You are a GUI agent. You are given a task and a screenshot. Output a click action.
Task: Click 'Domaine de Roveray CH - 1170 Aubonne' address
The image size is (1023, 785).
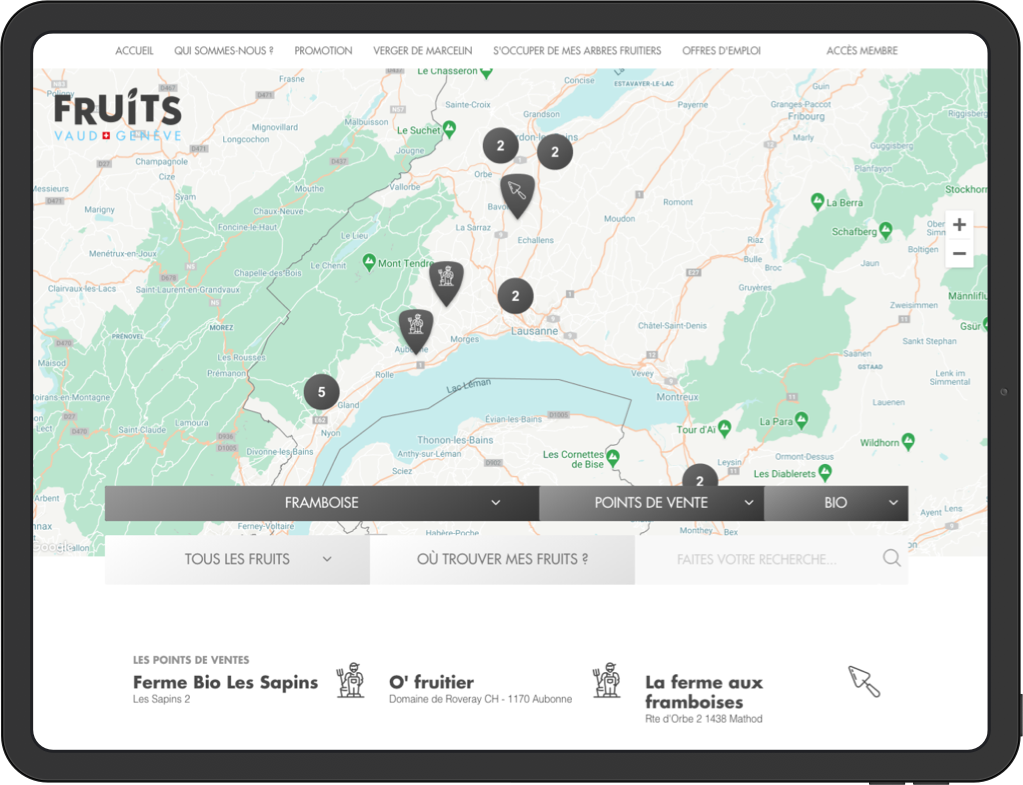click(x=480, y=699)
